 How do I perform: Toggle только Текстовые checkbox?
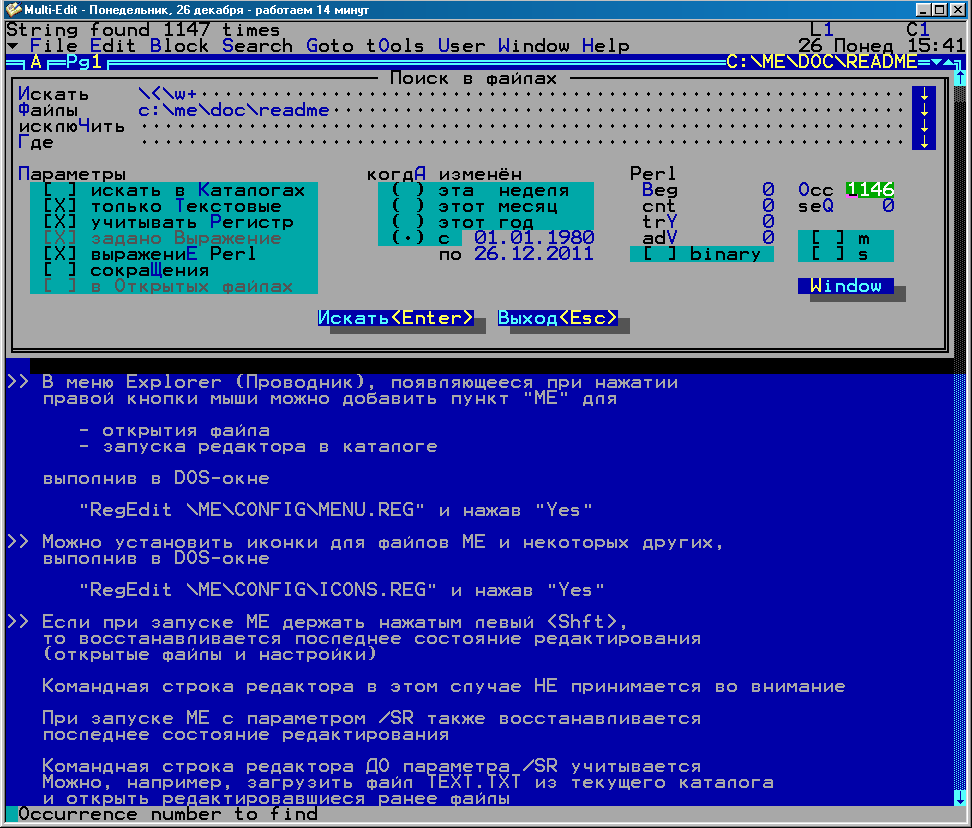coord(162,206)
